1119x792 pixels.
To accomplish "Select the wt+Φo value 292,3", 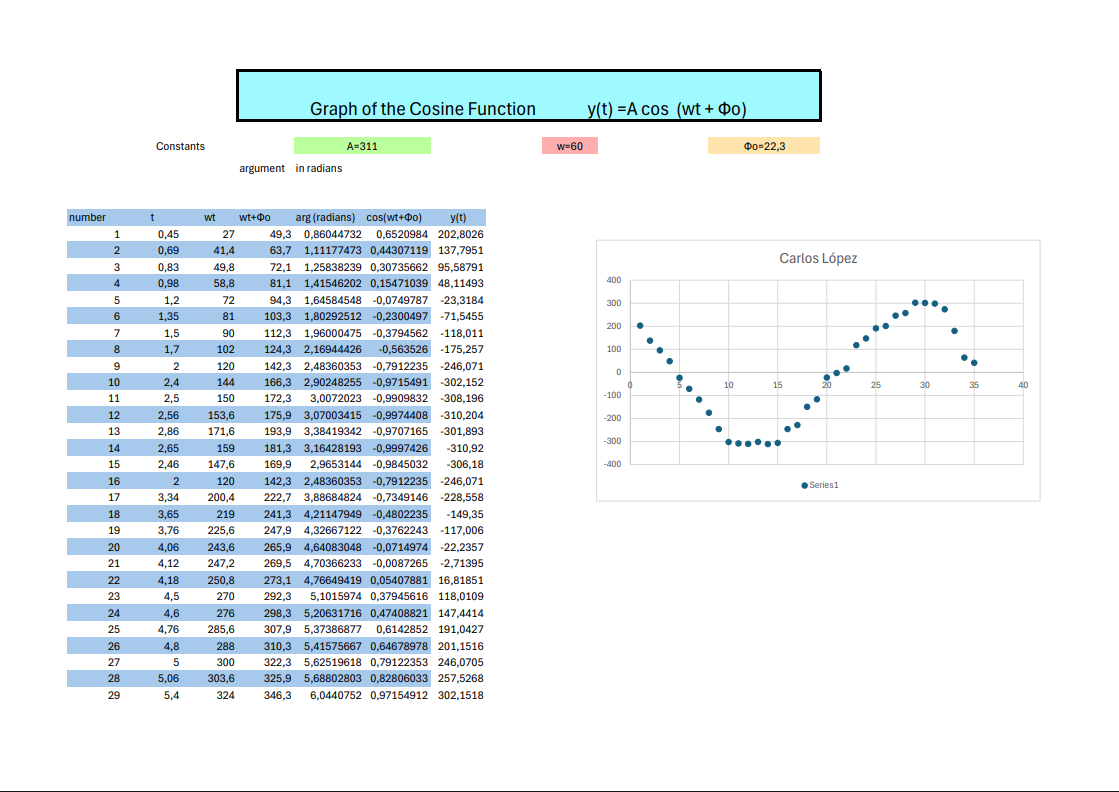I will tap(278, 596).
